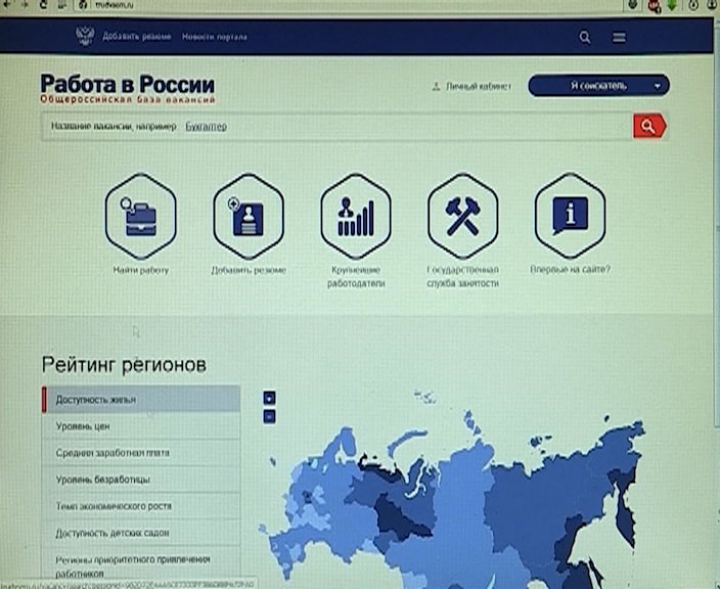Viewport: 720px width, 589px height.
Task: Open 'Крупнейшие работодатели' chart icon
Action: [356, 216]
